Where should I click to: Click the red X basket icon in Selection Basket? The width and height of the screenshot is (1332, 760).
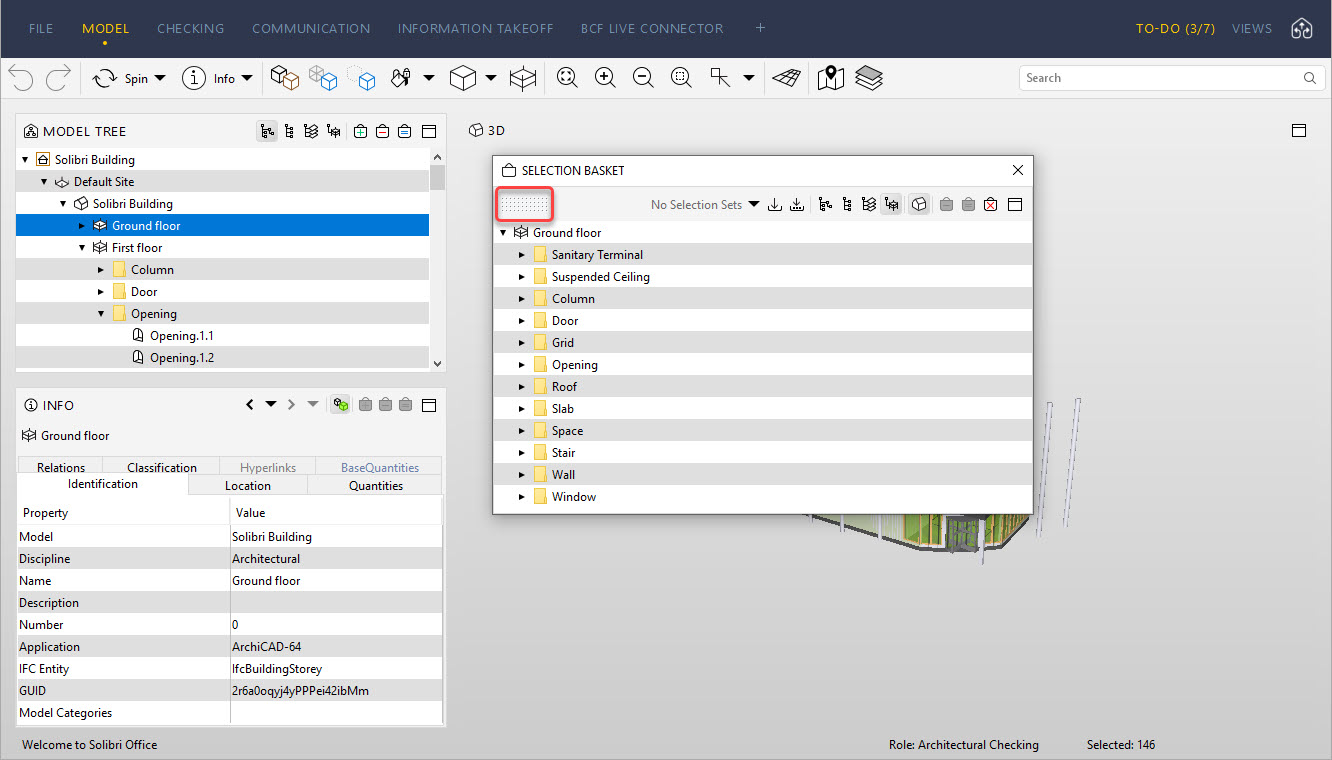pos(990,204)
